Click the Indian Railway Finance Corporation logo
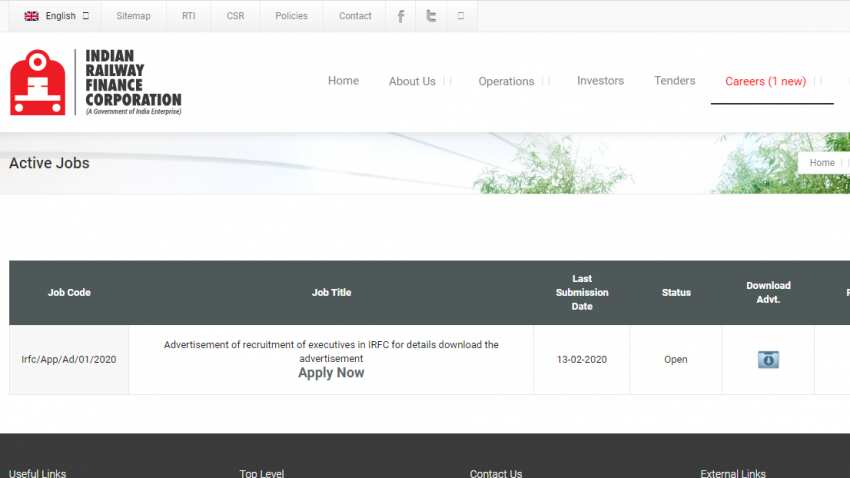The image size is (850, 478). click(x=95, y=82)
